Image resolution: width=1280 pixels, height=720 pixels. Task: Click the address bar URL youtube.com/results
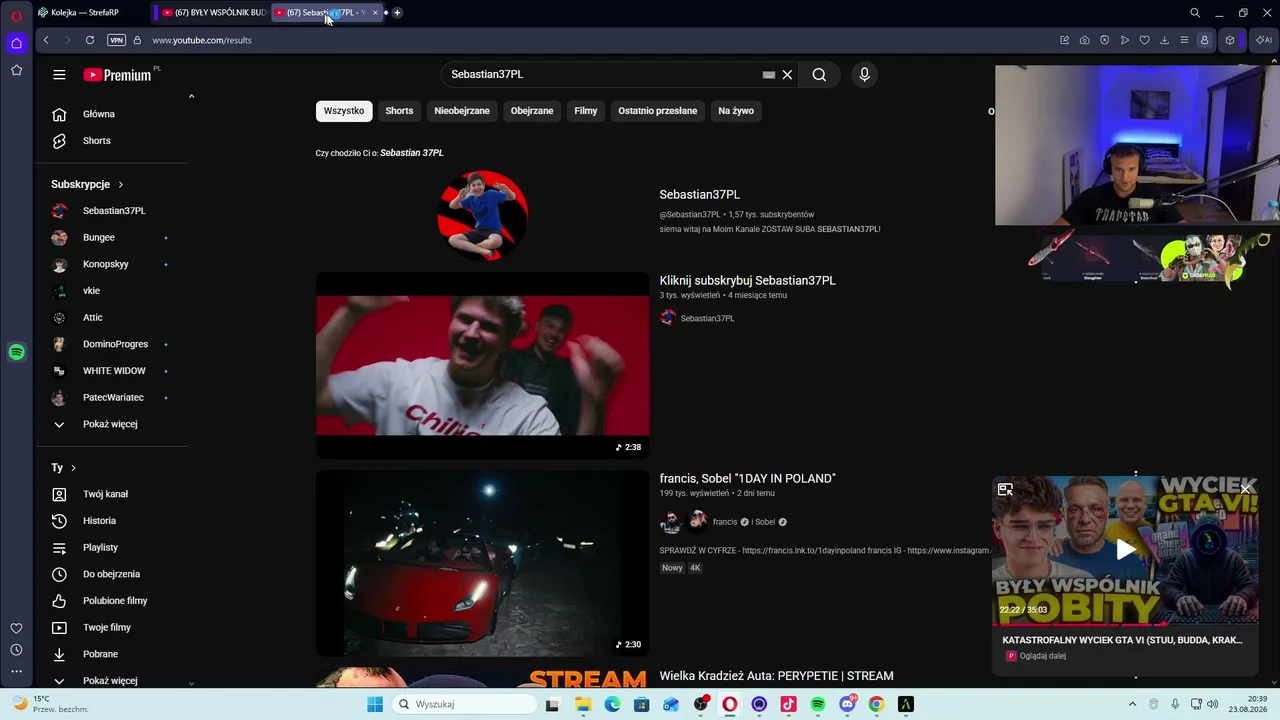[x=202, y=40]
